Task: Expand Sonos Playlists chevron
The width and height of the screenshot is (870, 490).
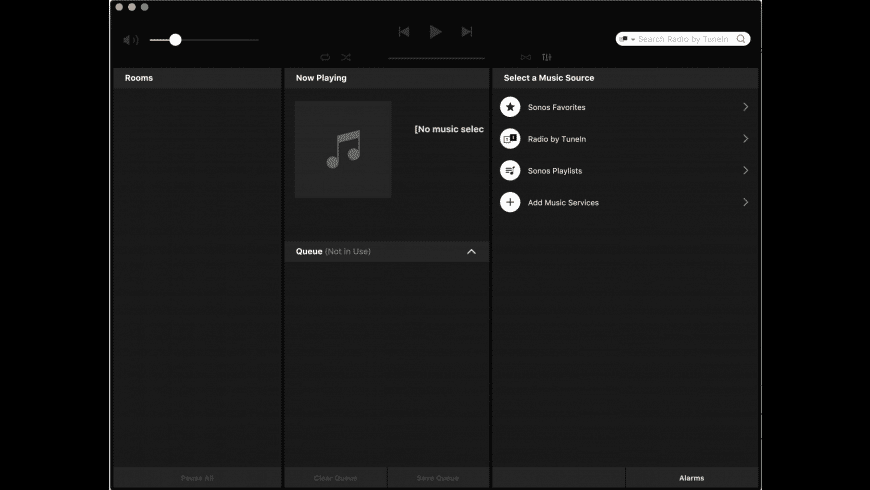Action: (x=746, y=170)
